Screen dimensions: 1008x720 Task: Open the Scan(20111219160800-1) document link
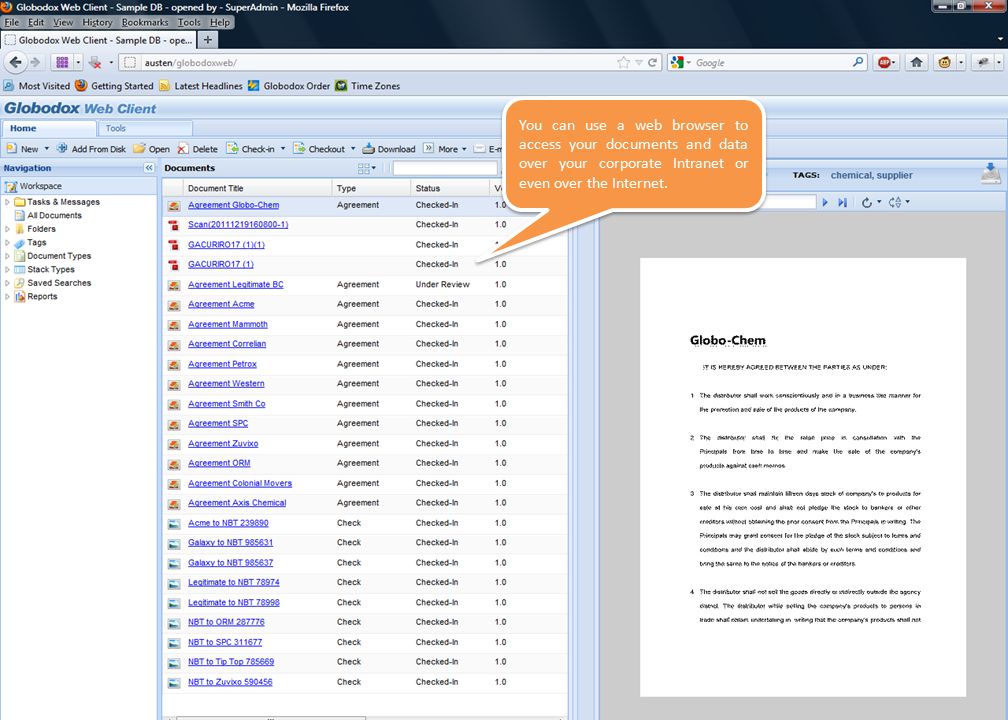tap(238, 224)
